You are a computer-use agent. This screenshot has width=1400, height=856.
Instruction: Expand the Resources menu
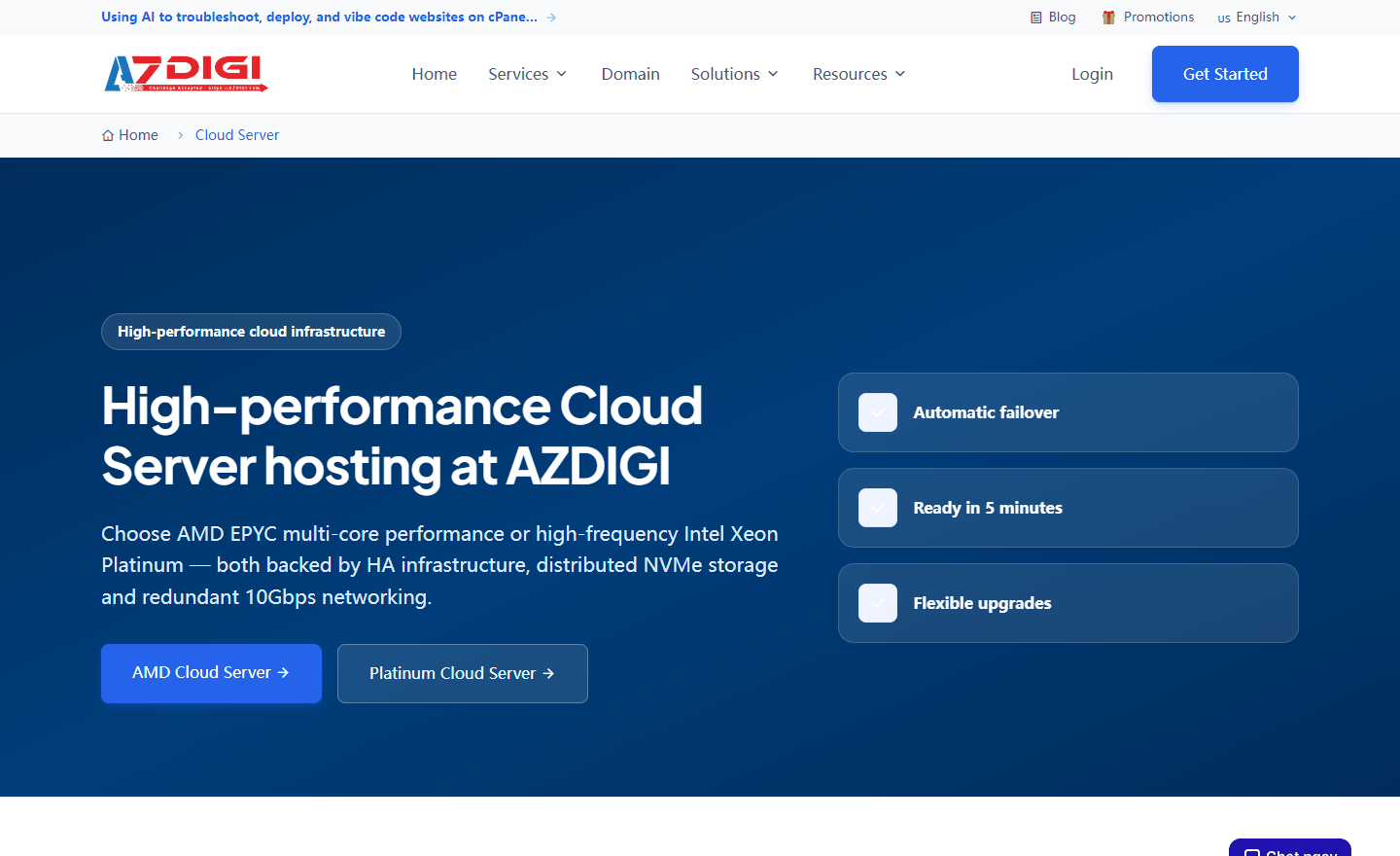(x=859, y=74)
